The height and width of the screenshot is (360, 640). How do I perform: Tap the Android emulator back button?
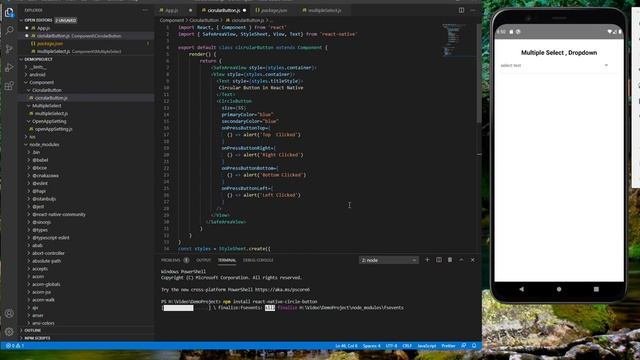coord(522,289)
